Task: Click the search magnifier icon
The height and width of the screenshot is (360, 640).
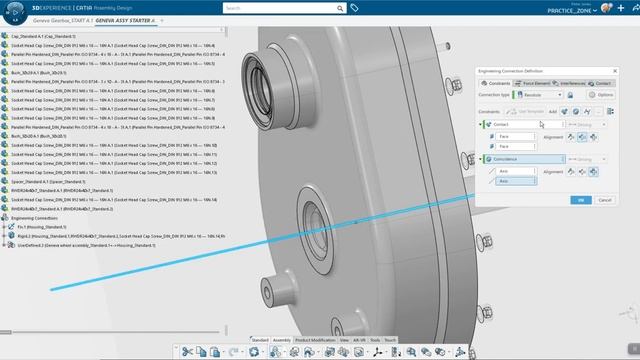Action: [x=340, y=8]
